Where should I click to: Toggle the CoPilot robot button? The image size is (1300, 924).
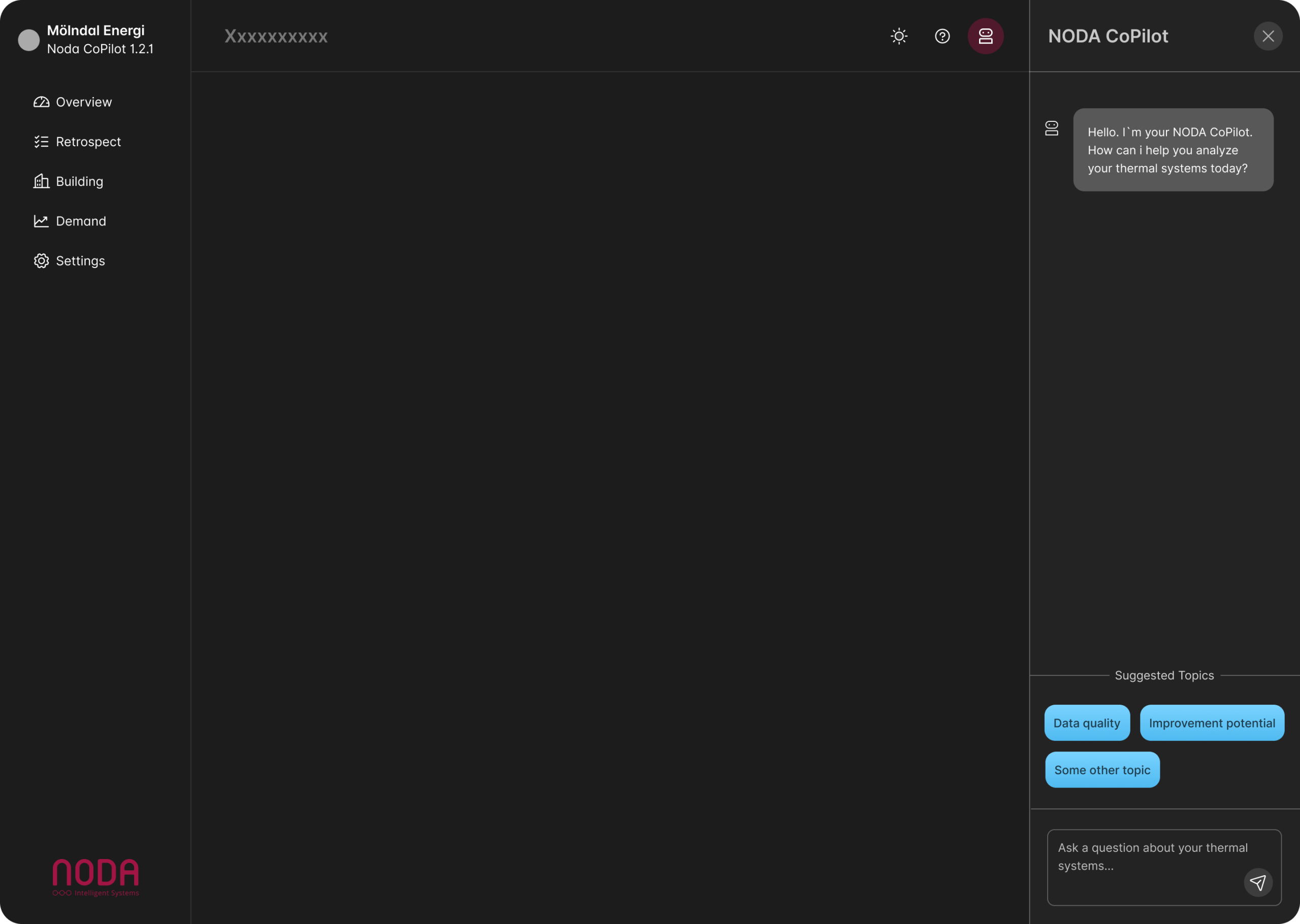coord(985,37)
